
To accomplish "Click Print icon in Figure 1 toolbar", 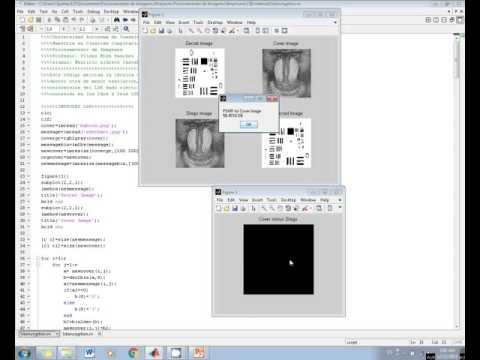I will pos(169,31).
